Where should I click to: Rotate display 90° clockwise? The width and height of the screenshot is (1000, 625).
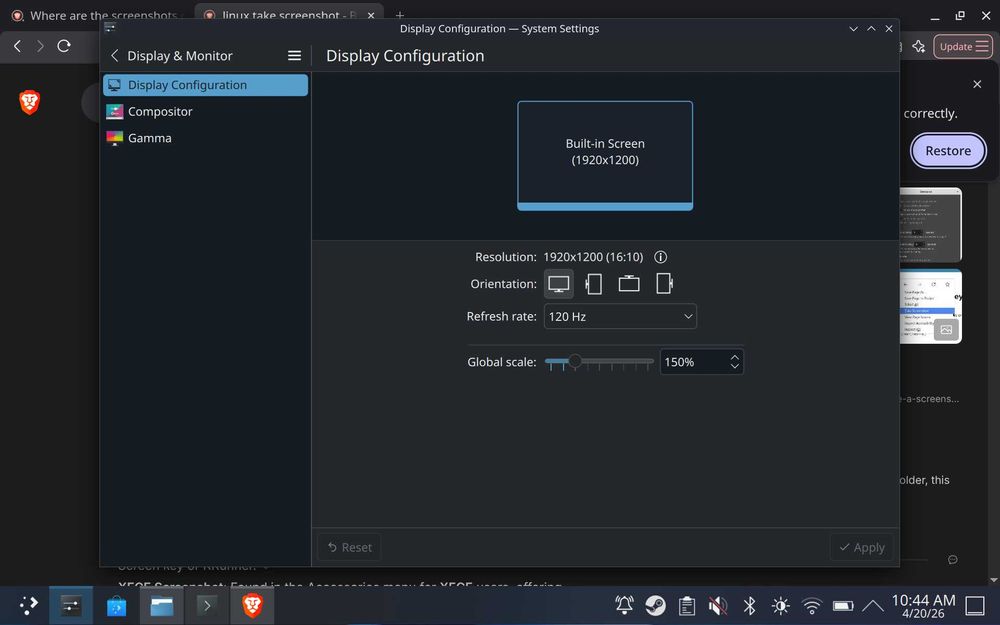[664, 284]
